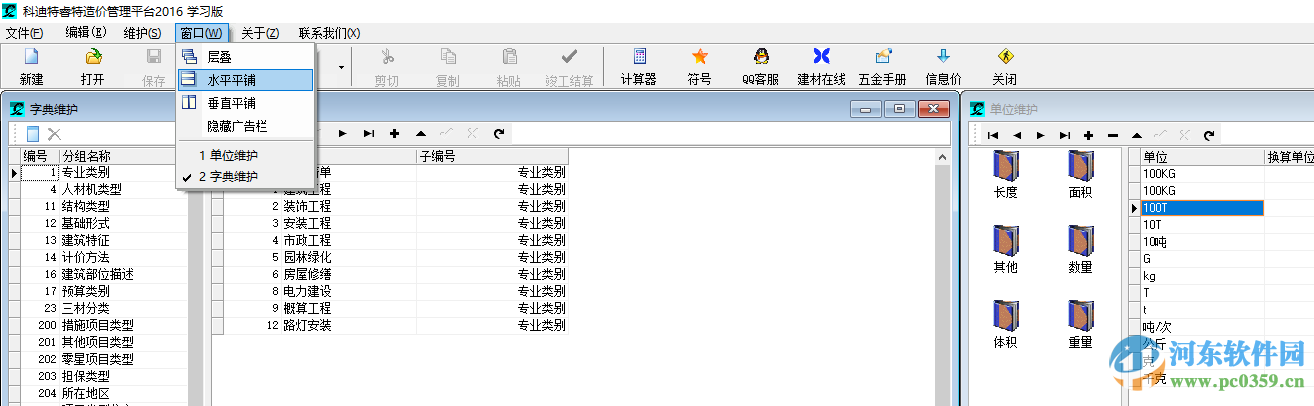Click new-group icon in 字典维护 left toolbar
The height and width of the screenshot is (406, 1314).
tap(33, 134)
